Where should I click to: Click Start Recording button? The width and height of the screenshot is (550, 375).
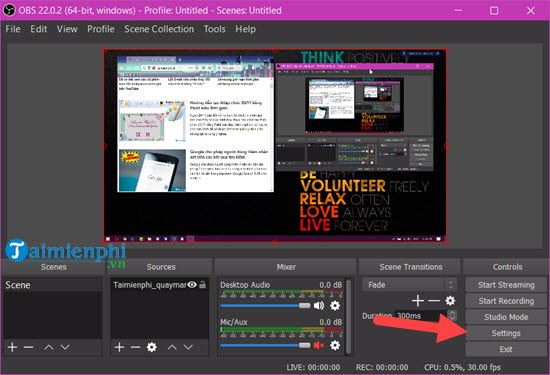click(506, 301)
